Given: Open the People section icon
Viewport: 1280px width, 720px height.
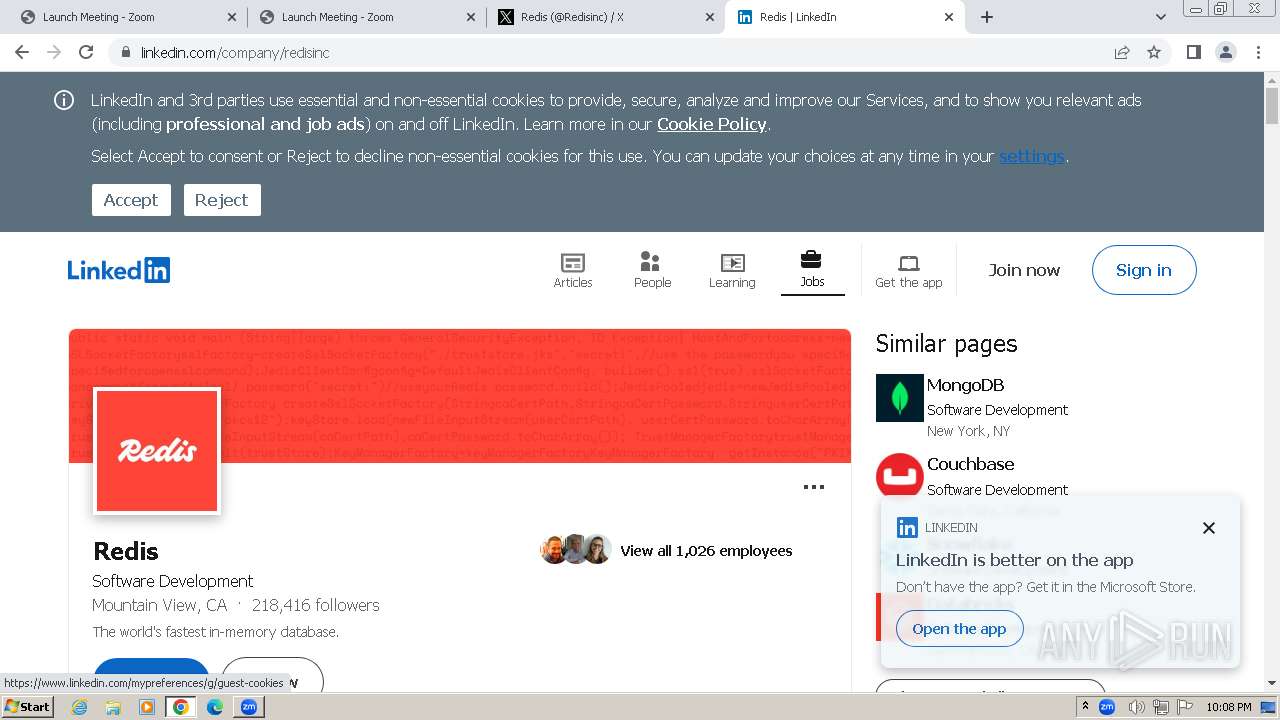Looking at the screenshot, I should [x=652, y=270].
